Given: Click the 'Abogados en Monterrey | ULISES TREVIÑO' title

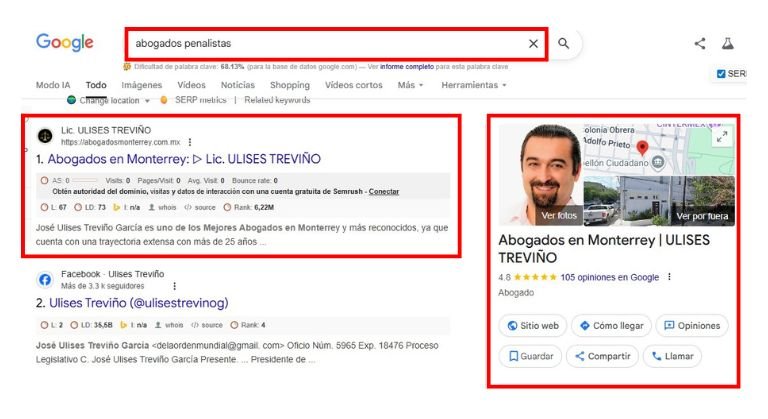Looking at the screenshot, I should point(604,249).
